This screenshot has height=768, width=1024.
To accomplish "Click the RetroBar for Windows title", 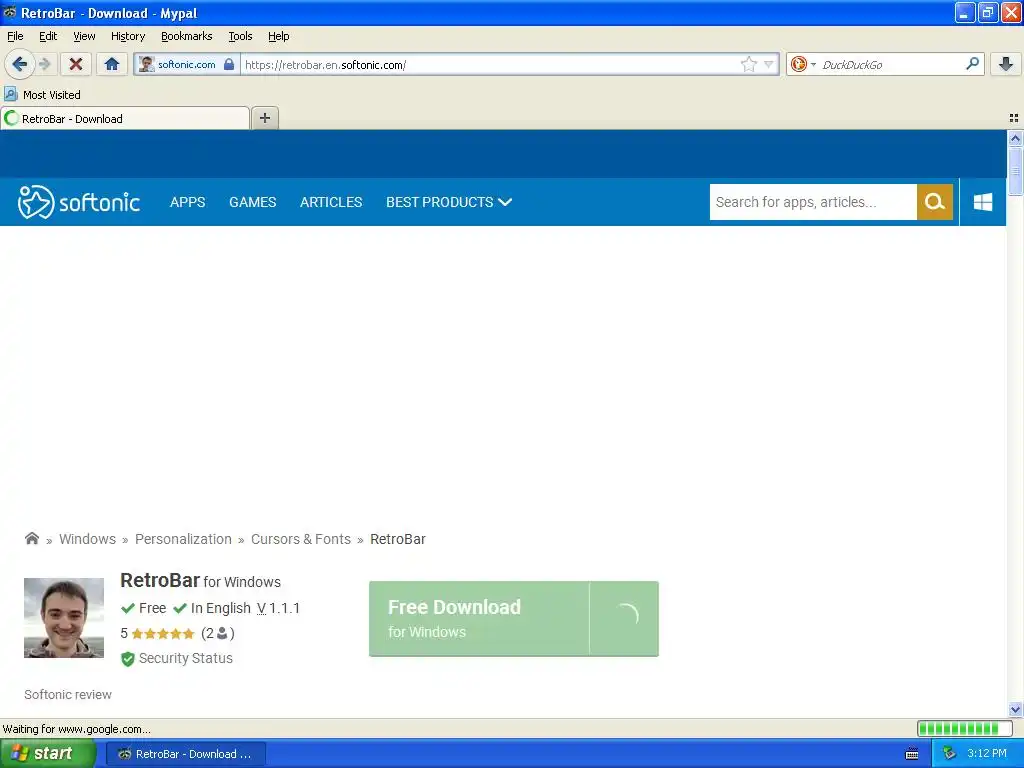I will [200, 580].
